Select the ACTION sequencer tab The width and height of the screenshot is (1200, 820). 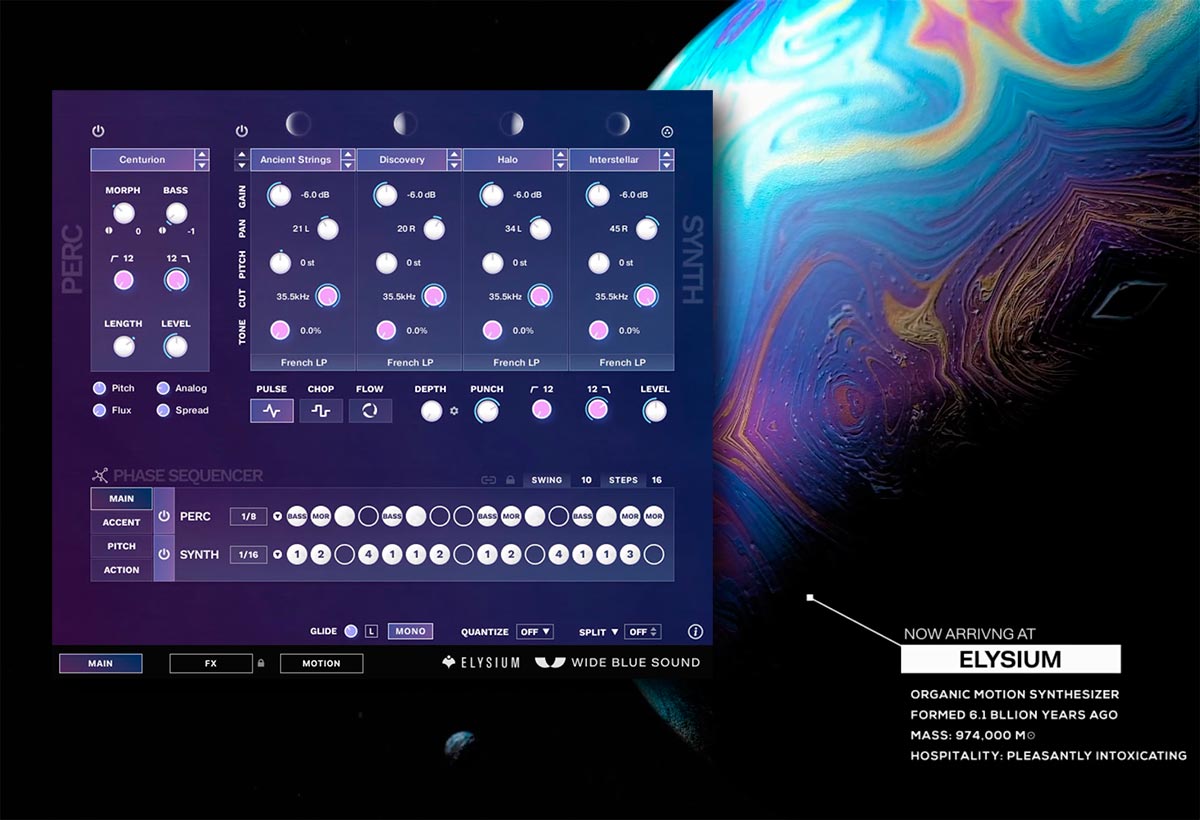tap(121, 570)
